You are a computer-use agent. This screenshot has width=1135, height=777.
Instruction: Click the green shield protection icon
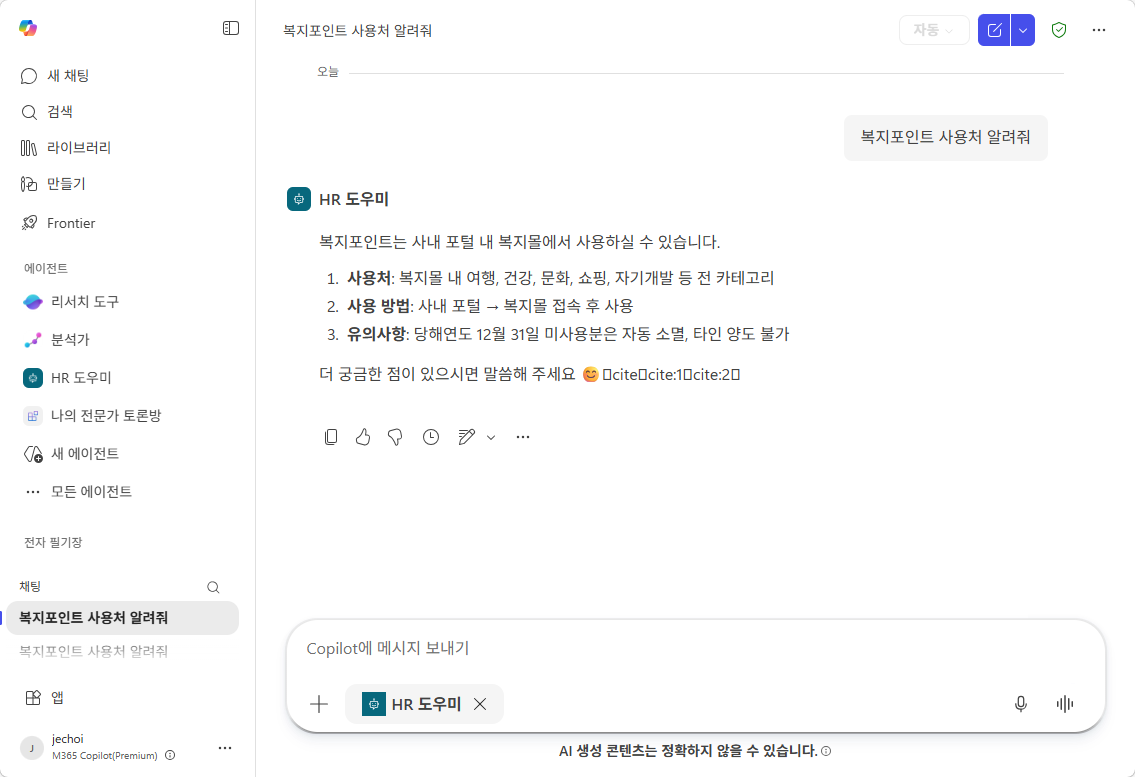coord(1059,30)
